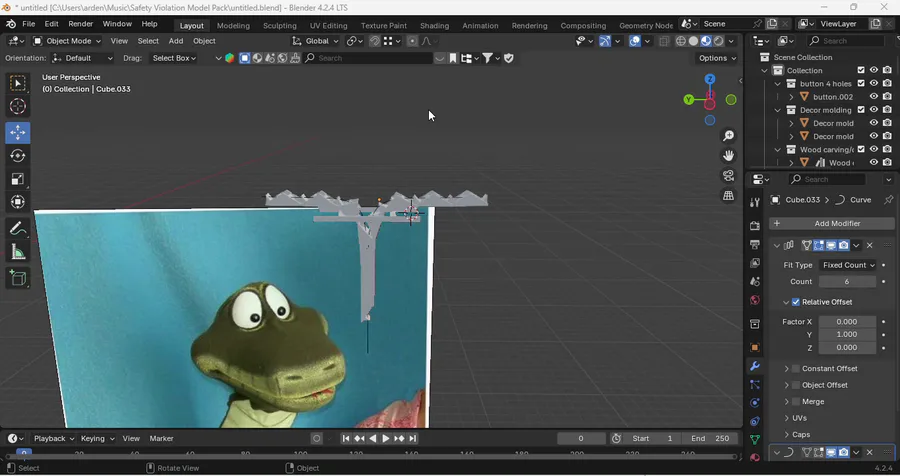Toggle visibility of Collection eye icon
Image resolution: width=900 pixels, height=476 pixels.
[874, 70]
